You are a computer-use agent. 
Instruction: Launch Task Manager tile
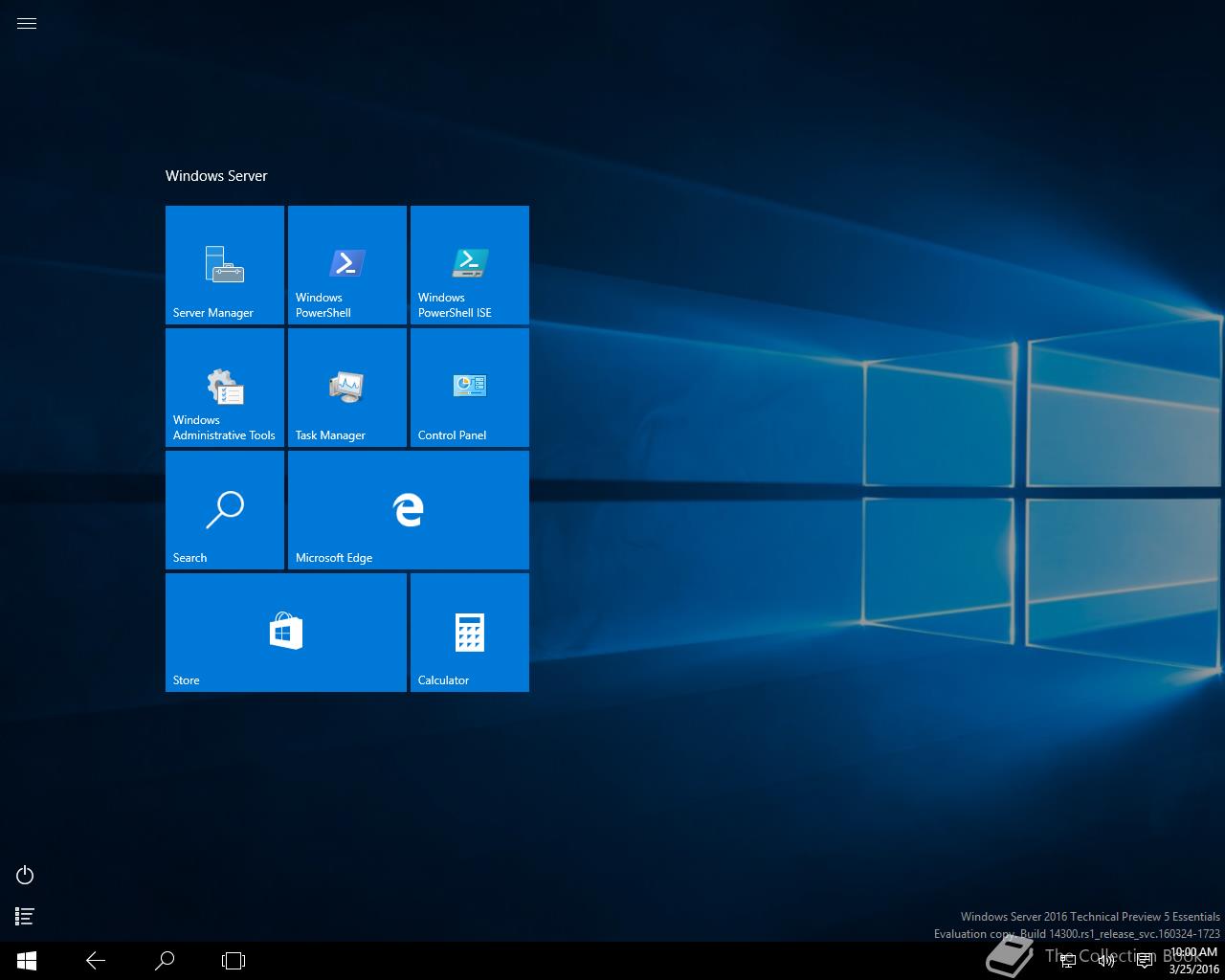pos(347,388)
